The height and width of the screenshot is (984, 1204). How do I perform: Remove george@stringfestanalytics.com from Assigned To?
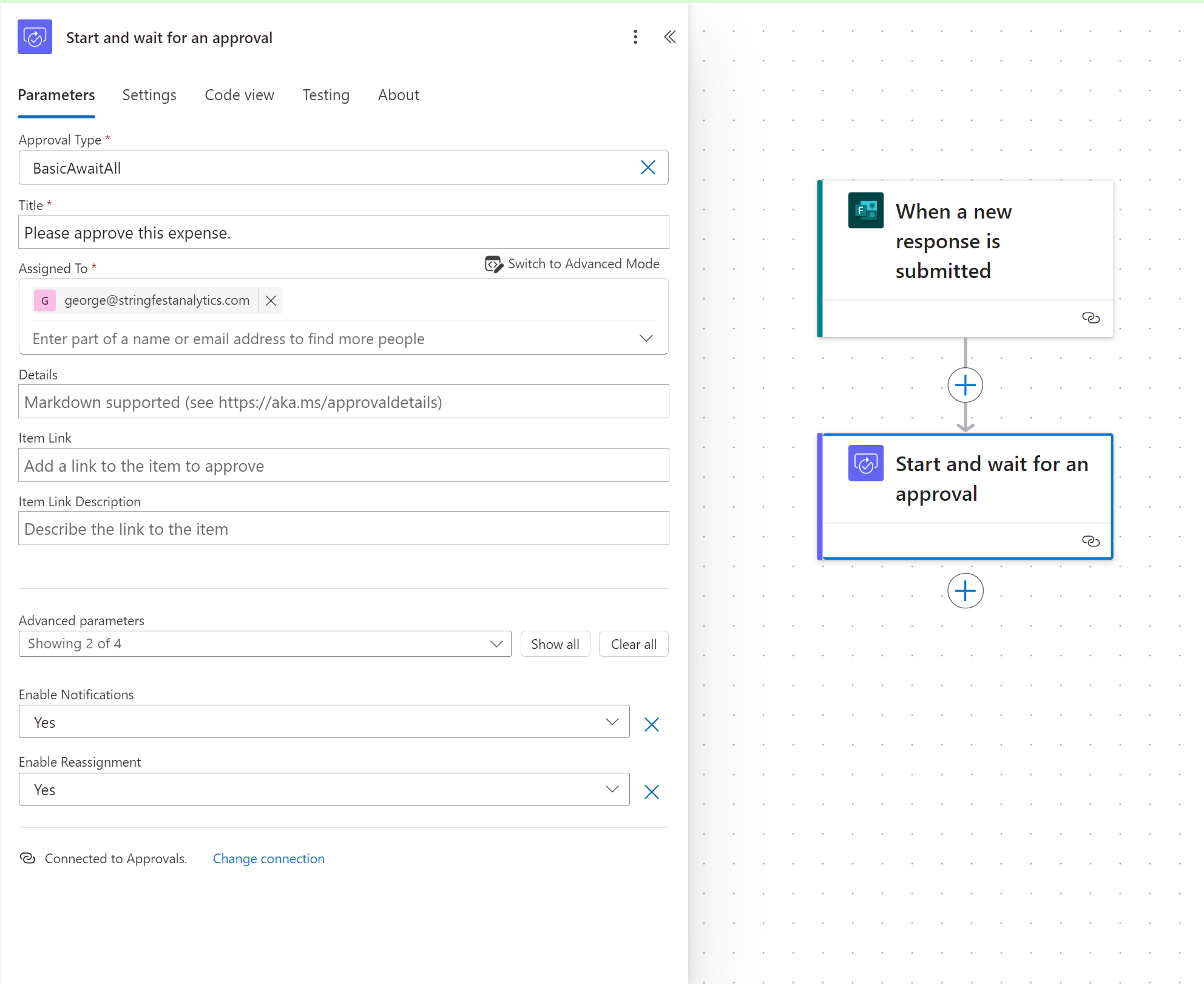coord(271,300)
